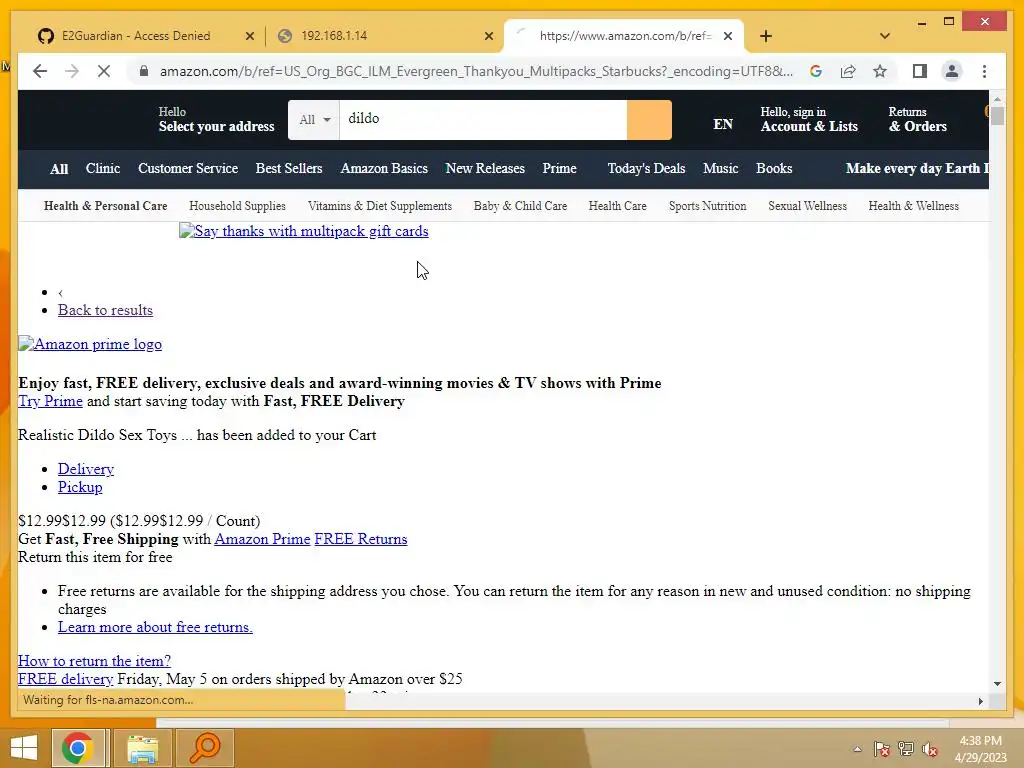Click Select your address
This screenshot has width=1024, height=768.
point(216,120)
